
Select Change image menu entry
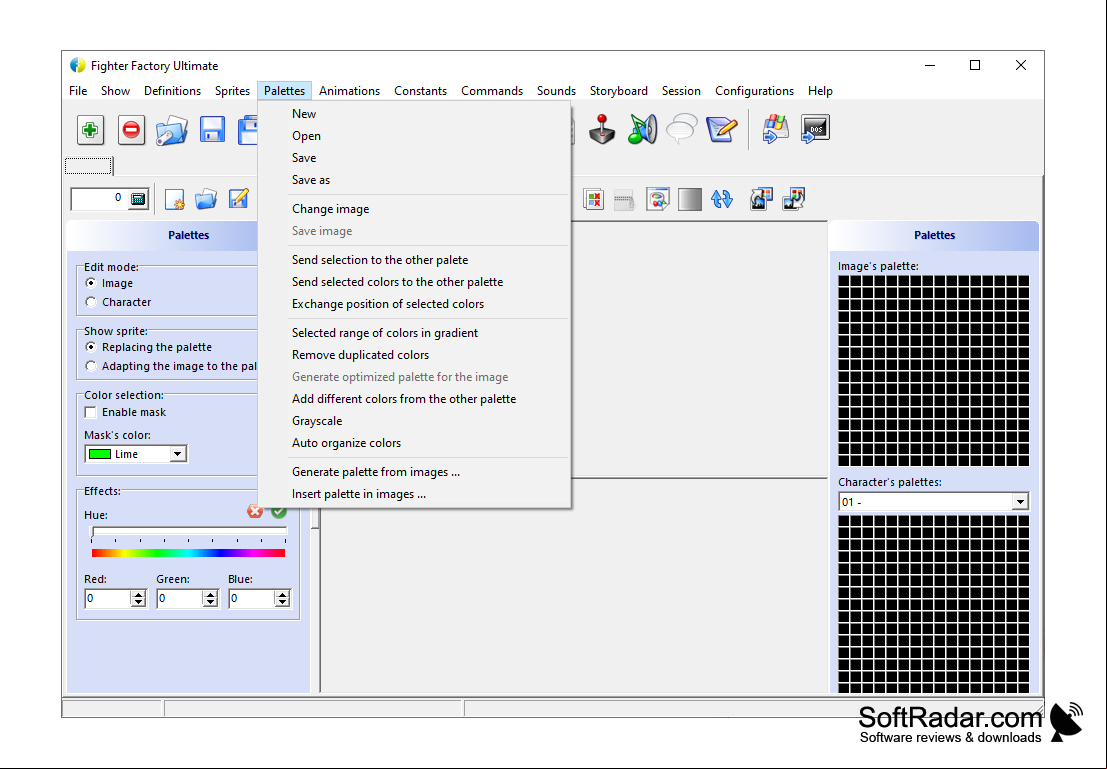(x=414, y=209)
